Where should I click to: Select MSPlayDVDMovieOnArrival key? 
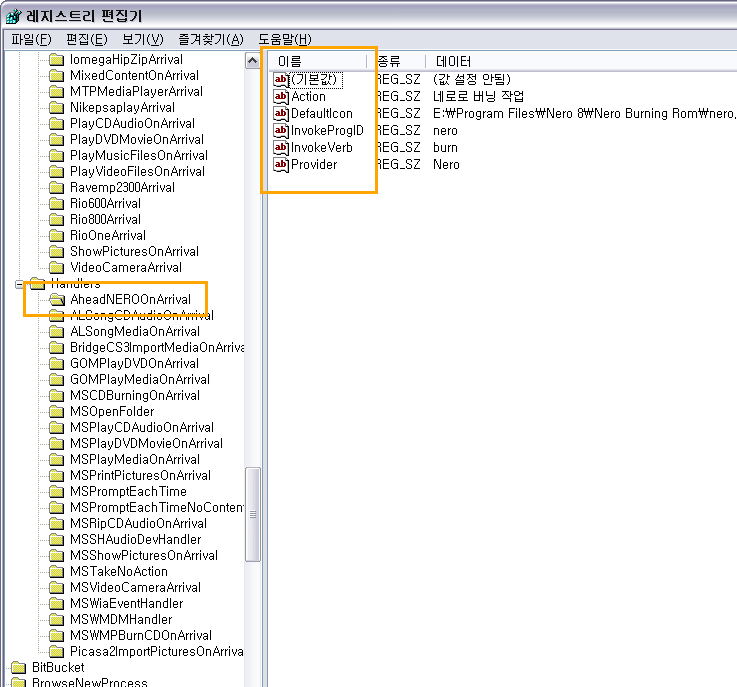point(146,444)
